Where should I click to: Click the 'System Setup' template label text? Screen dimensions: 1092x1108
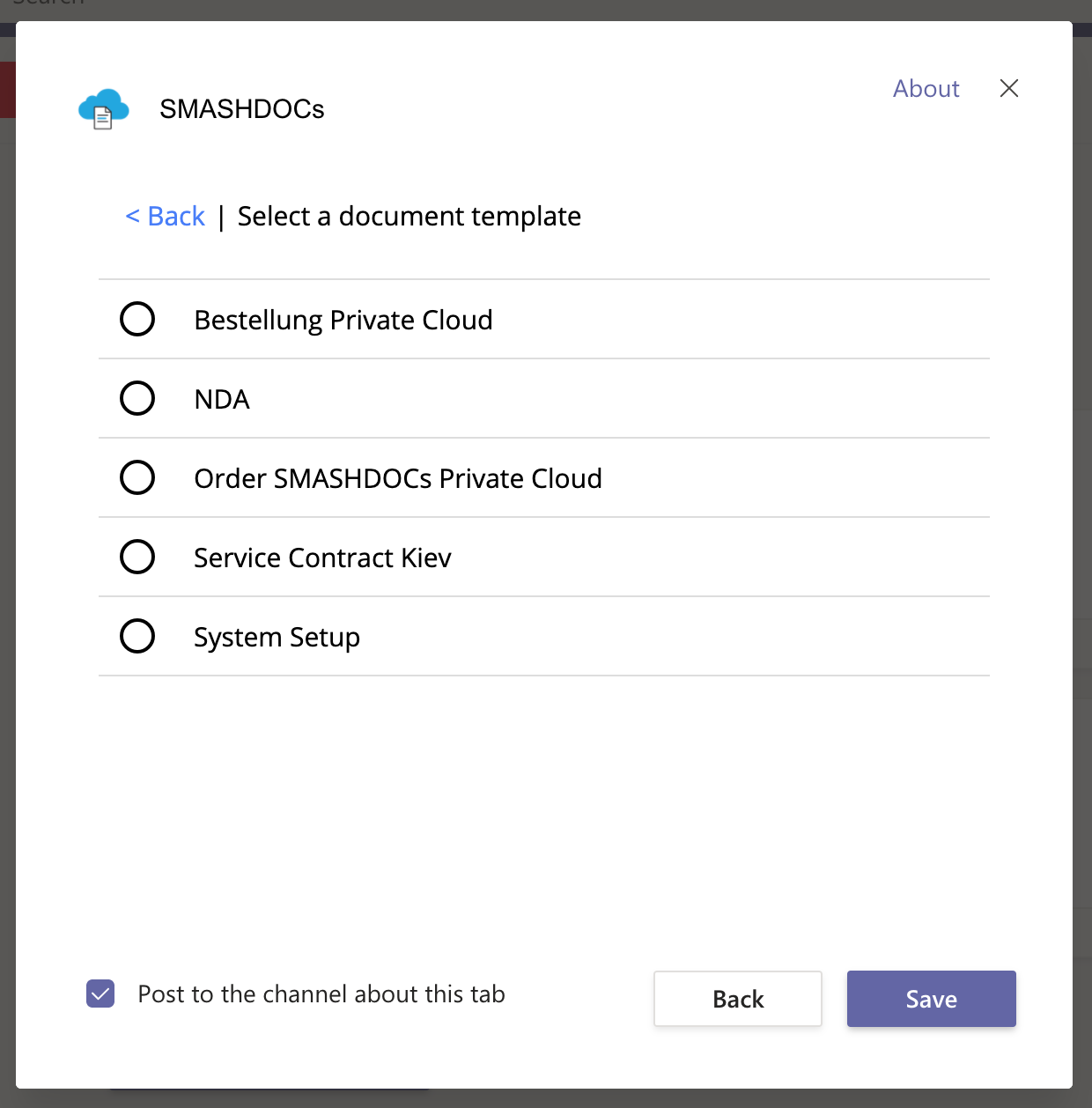point(277,637)
